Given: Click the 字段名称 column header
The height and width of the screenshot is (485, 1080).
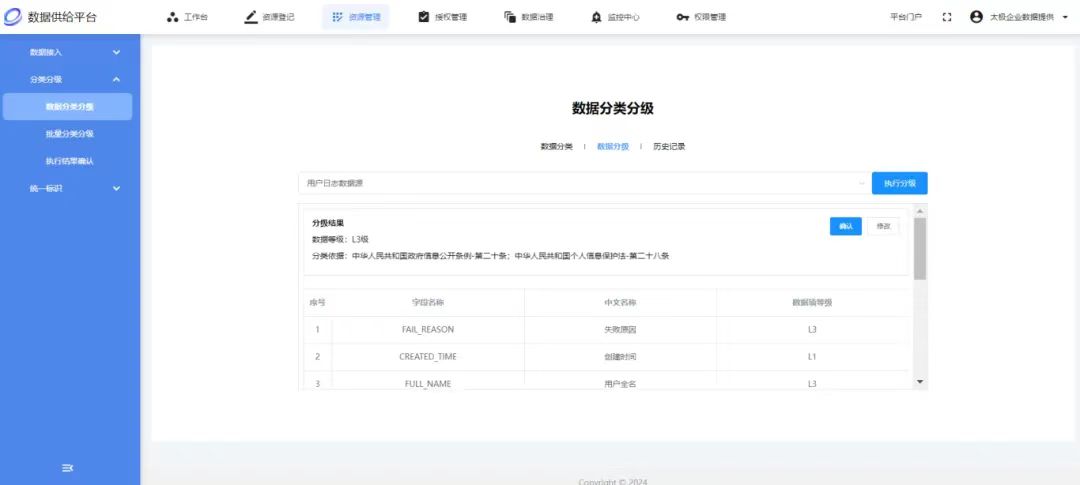Looking at the screenshot, I should pos(428,302).
